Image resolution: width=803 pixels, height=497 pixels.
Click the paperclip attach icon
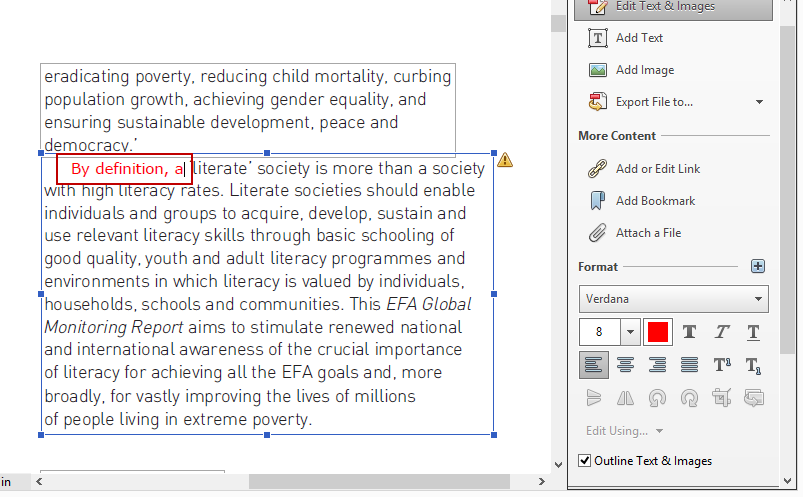click(x=598, y=233)
